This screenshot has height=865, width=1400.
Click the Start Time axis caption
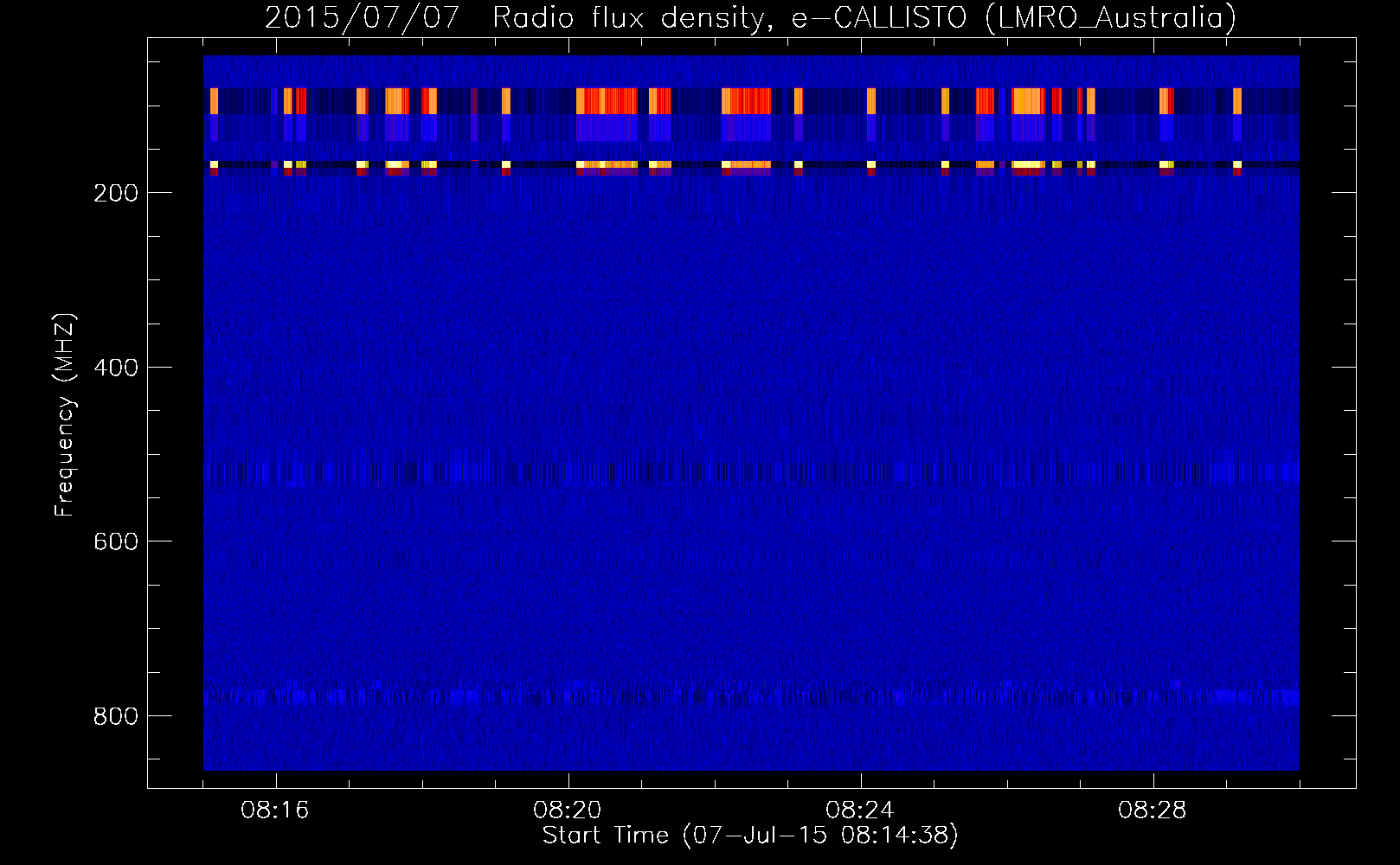tap(750, 836)
